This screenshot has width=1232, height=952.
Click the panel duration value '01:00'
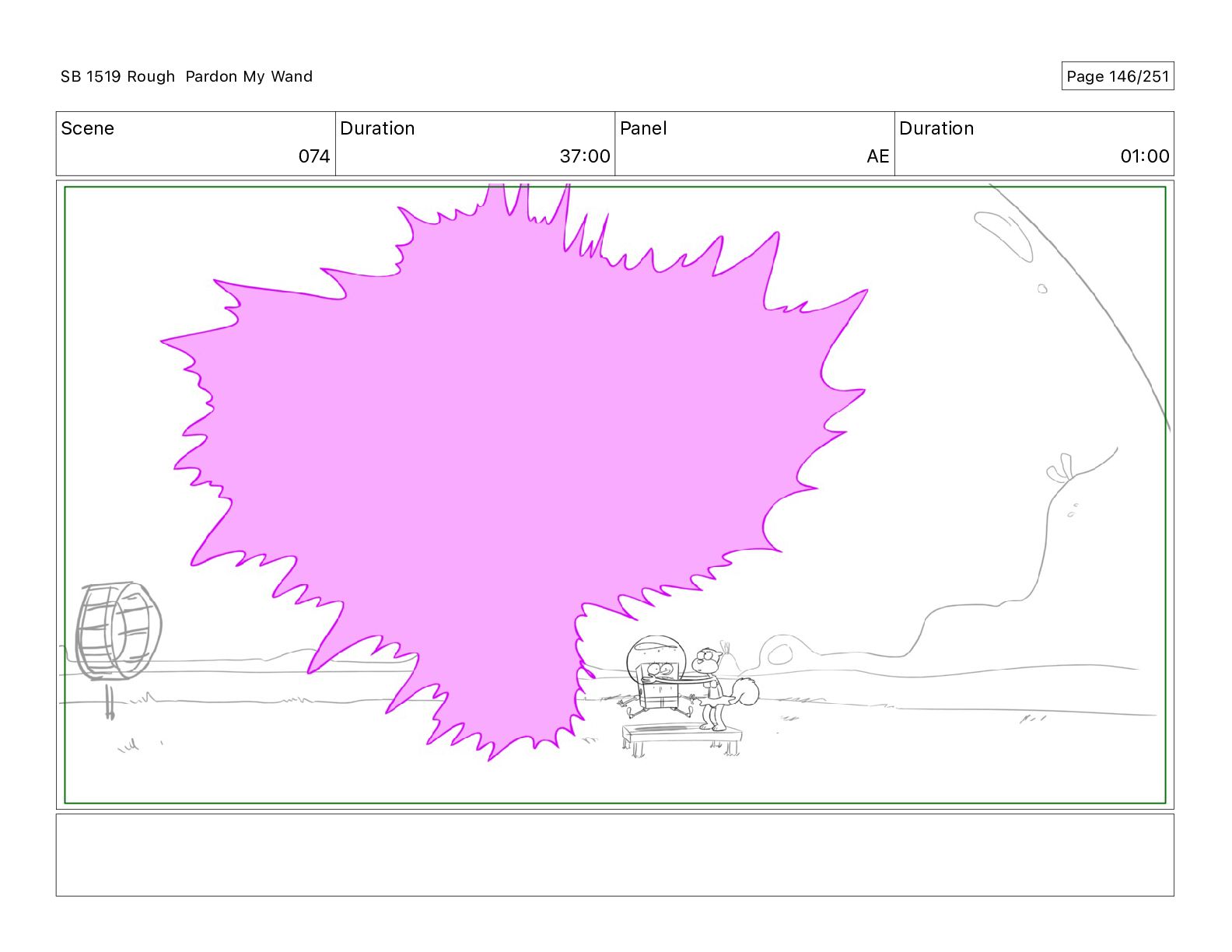tap(1145, 156)
